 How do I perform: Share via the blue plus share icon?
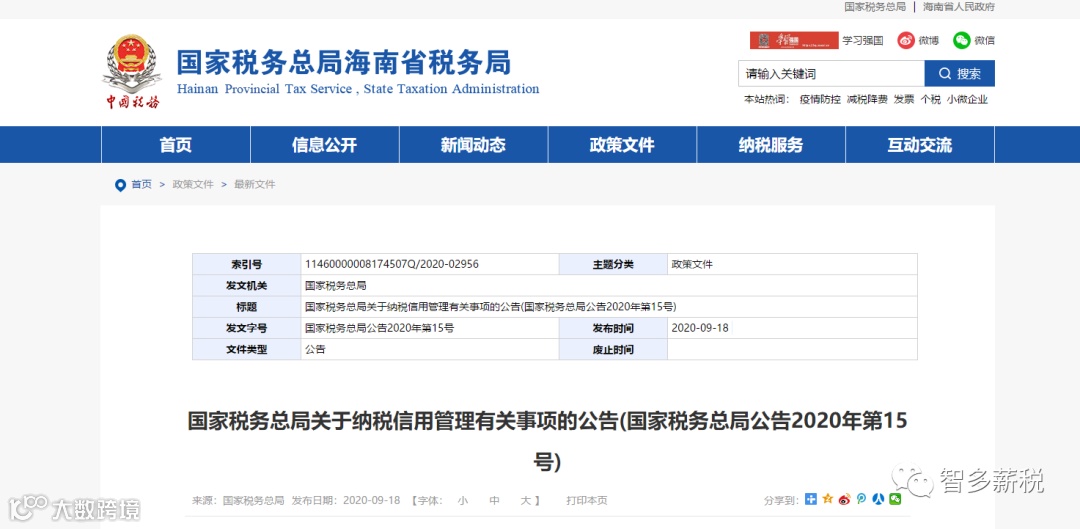(811, 499)
